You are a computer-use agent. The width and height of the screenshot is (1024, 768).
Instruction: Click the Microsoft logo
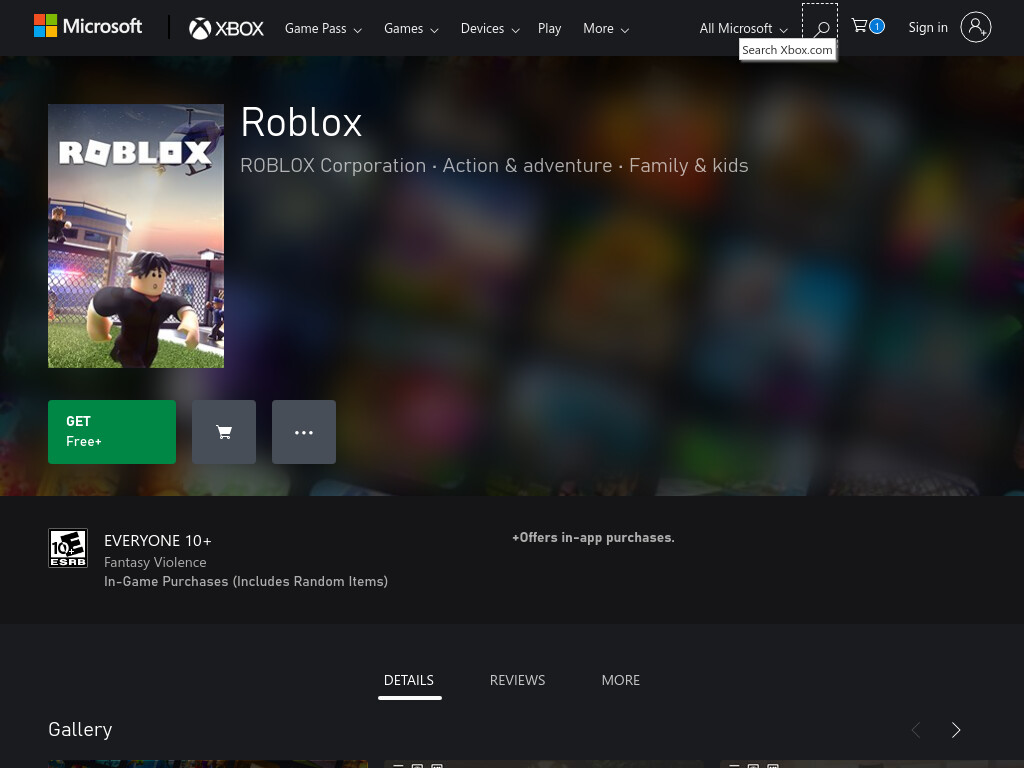[x=88, y=27]
